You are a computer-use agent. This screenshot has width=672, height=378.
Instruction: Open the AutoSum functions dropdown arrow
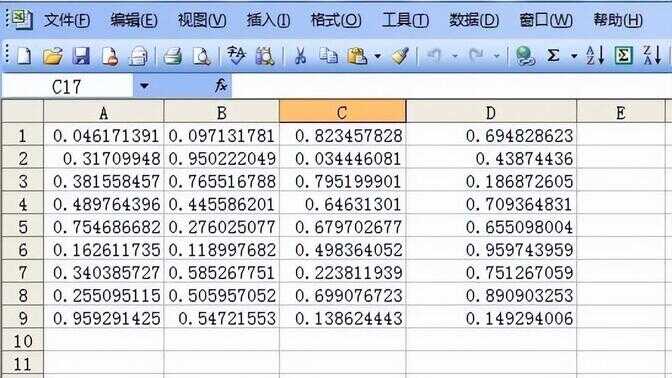[574, 56]
